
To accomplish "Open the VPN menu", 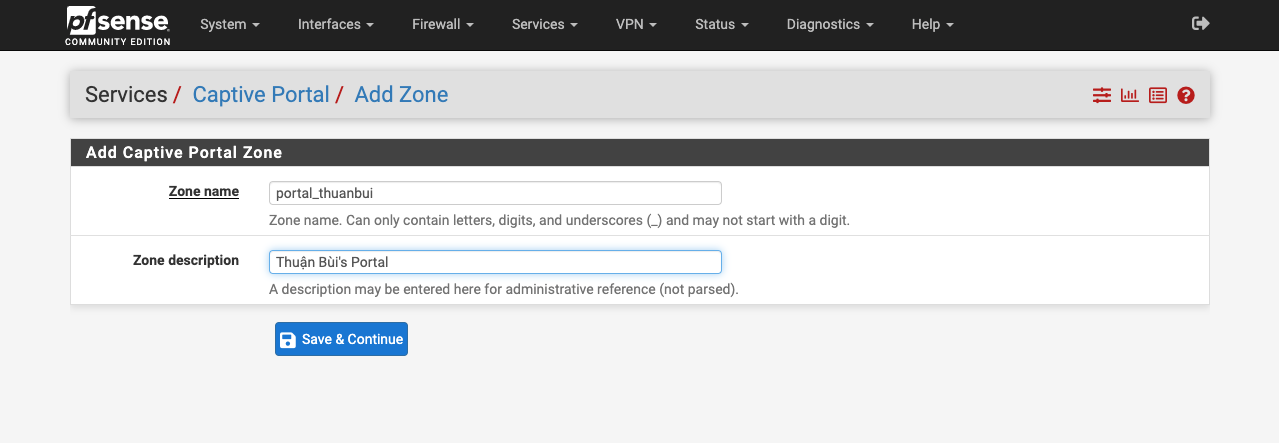I will pyautogui.click(x=635, y=24).
